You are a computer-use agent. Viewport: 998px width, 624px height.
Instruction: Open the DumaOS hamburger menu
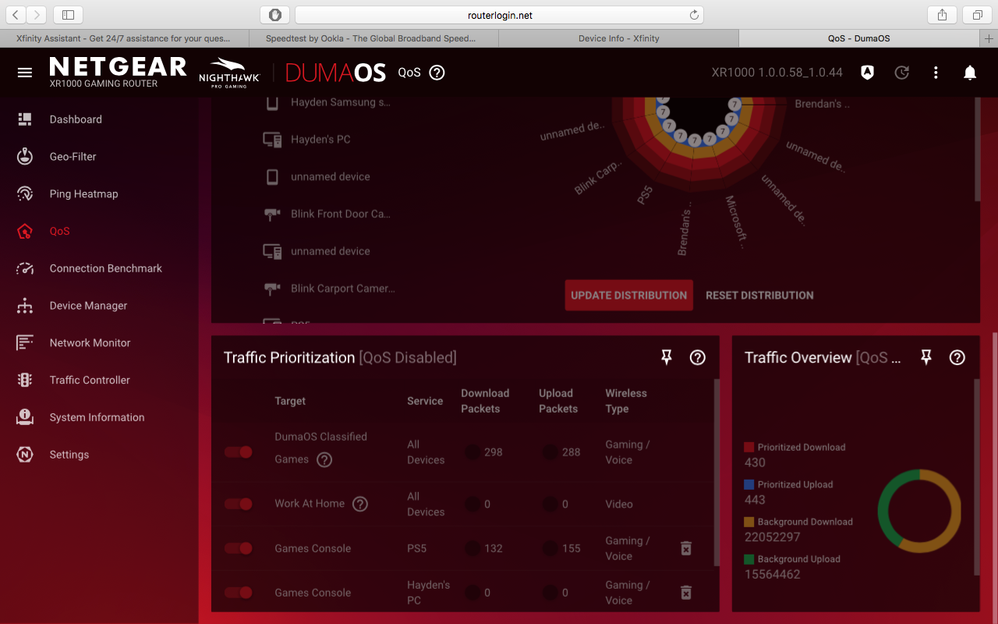(25, 73)
